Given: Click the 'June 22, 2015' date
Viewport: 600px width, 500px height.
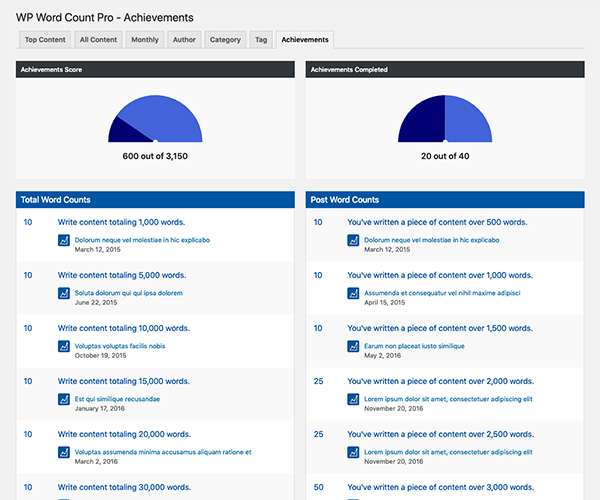Looking at the screenshot, I should tap(96, 303).
